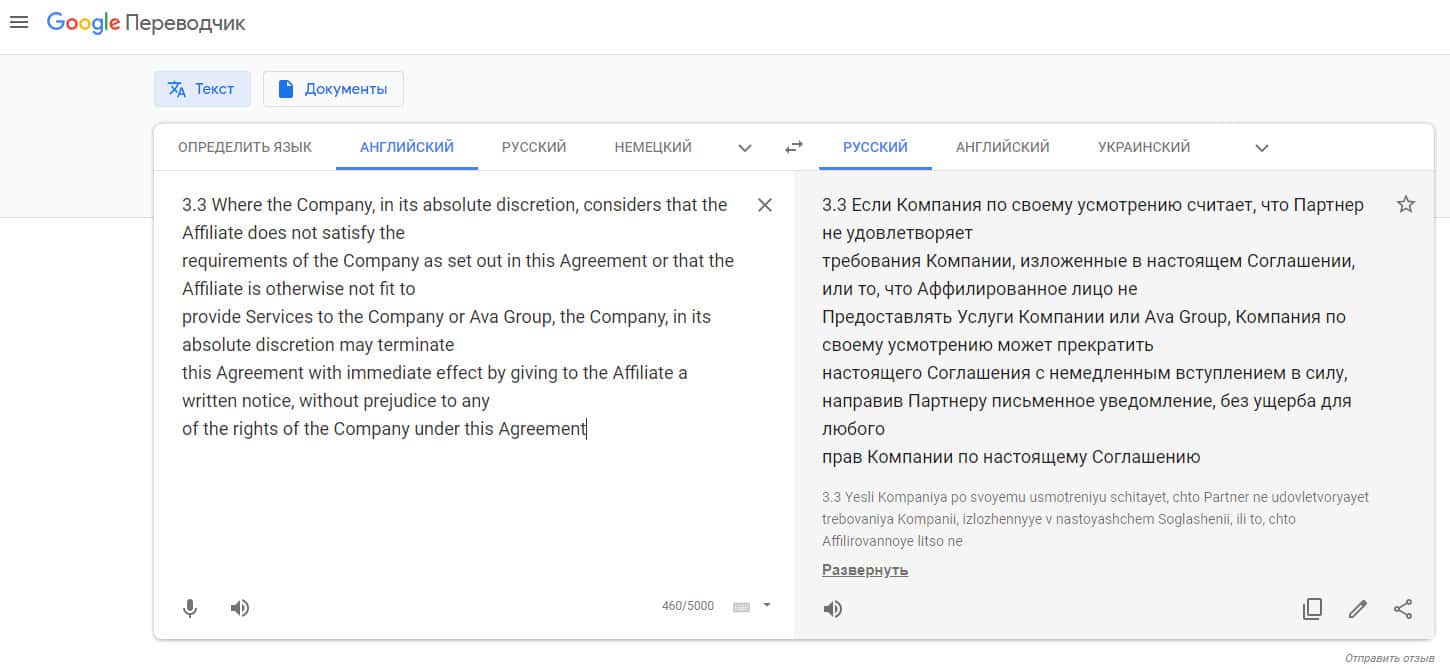Save translation with the star icon
The height and width of the screenshot is (669, 1450).
(1405, 205)
